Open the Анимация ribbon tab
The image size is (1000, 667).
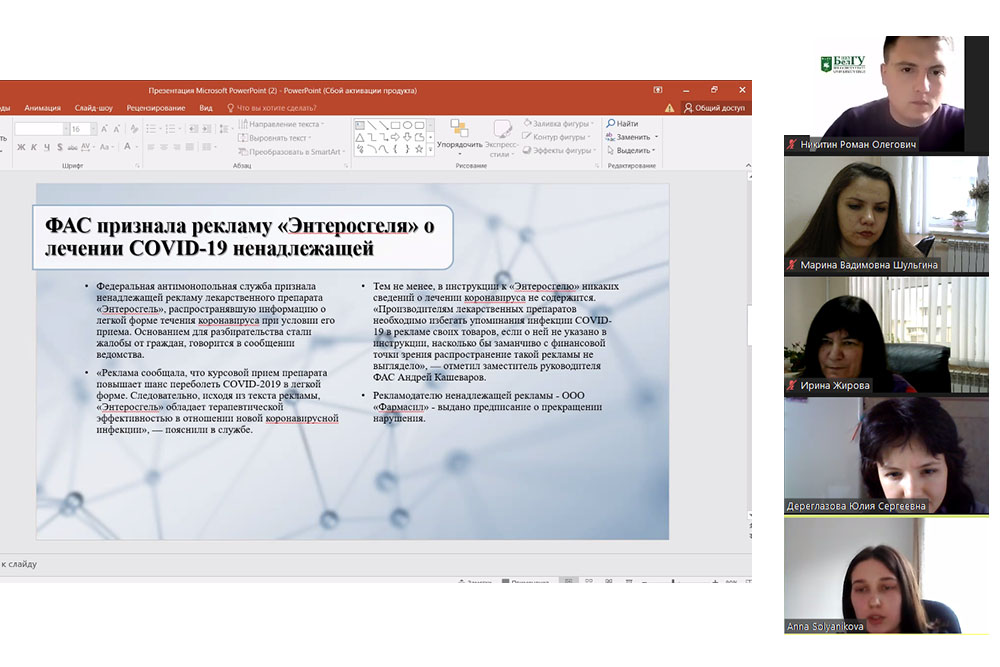point(42,108)
